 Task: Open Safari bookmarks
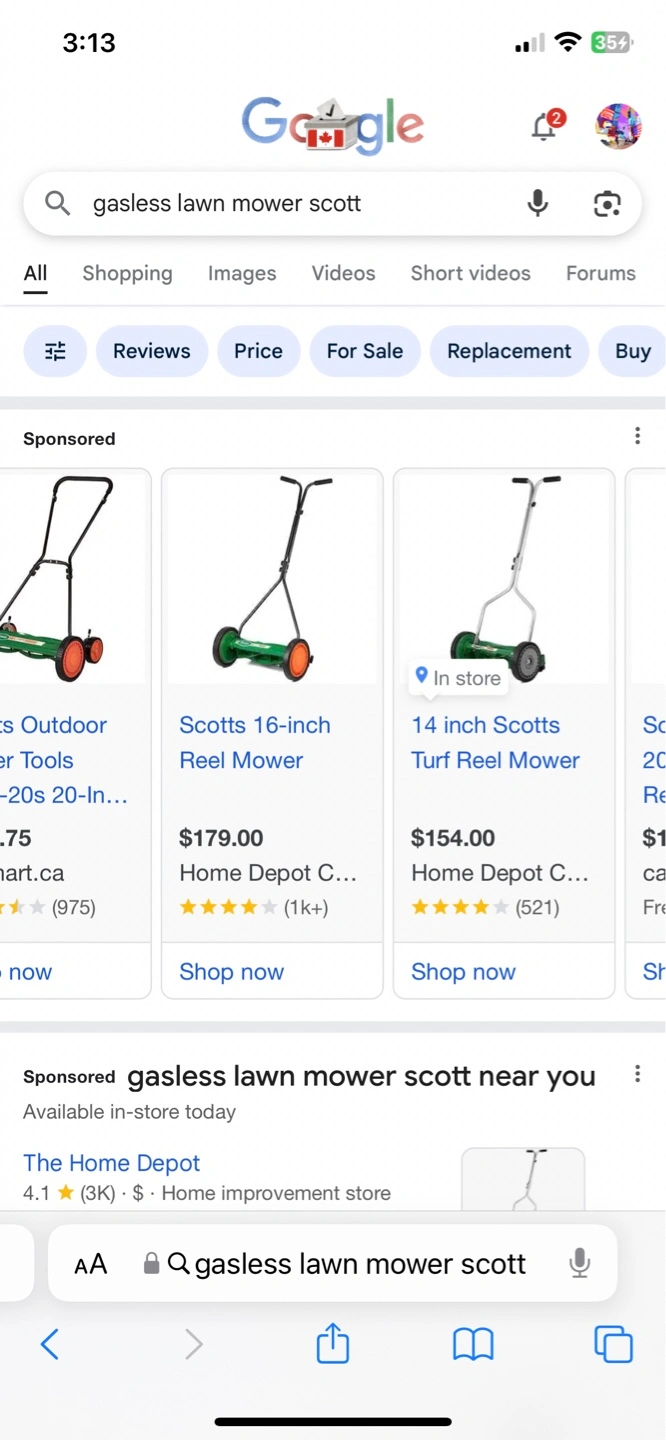(x=473, y=1344)
